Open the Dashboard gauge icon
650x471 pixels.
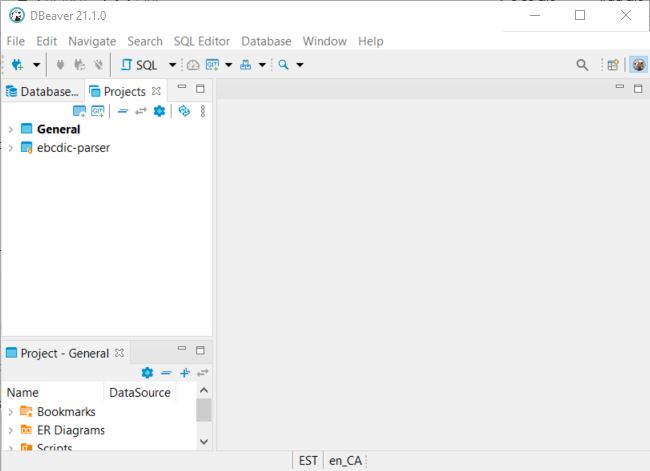tap(193, 65)
